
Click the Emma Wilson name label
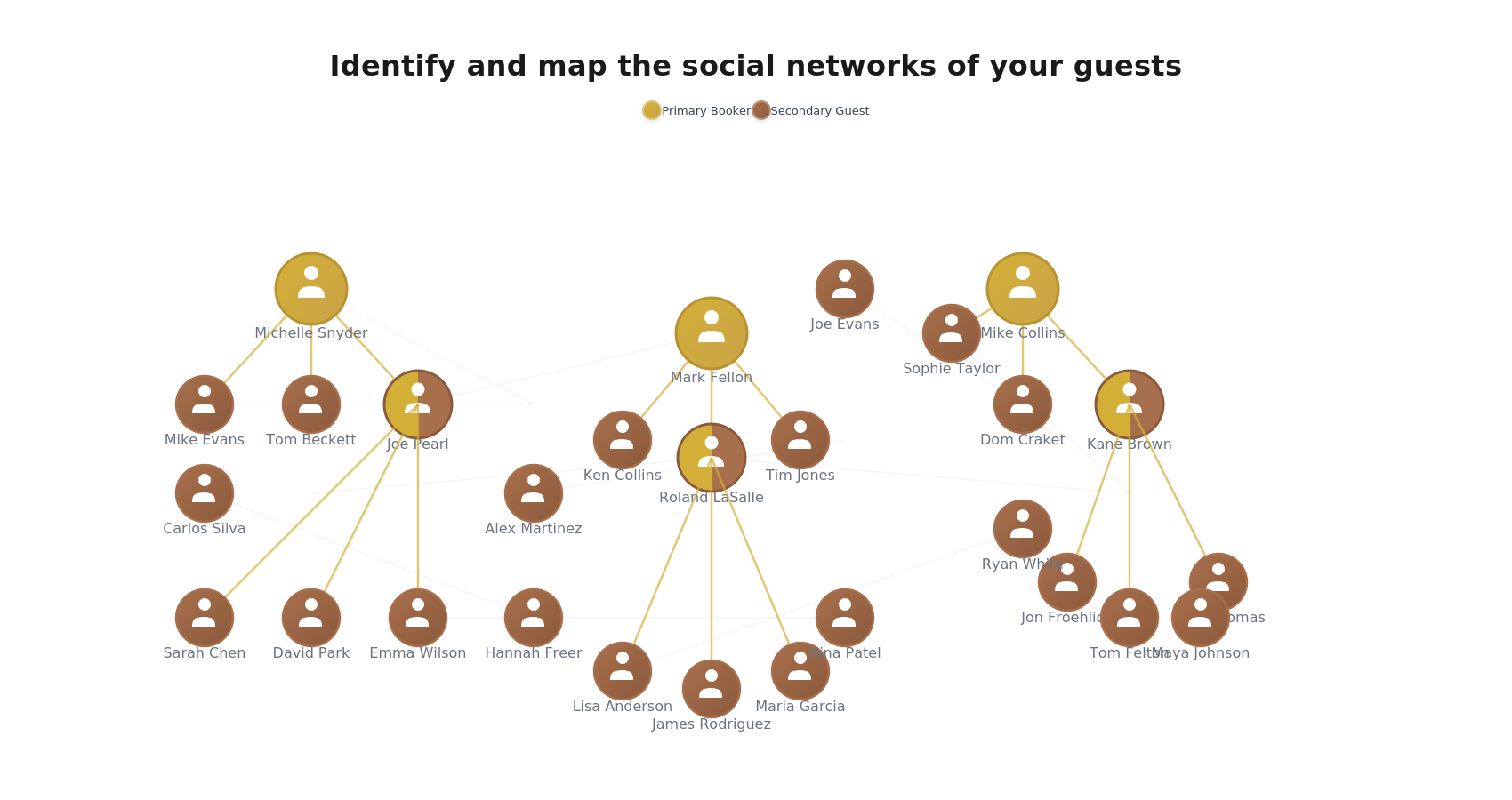(418, 653)
